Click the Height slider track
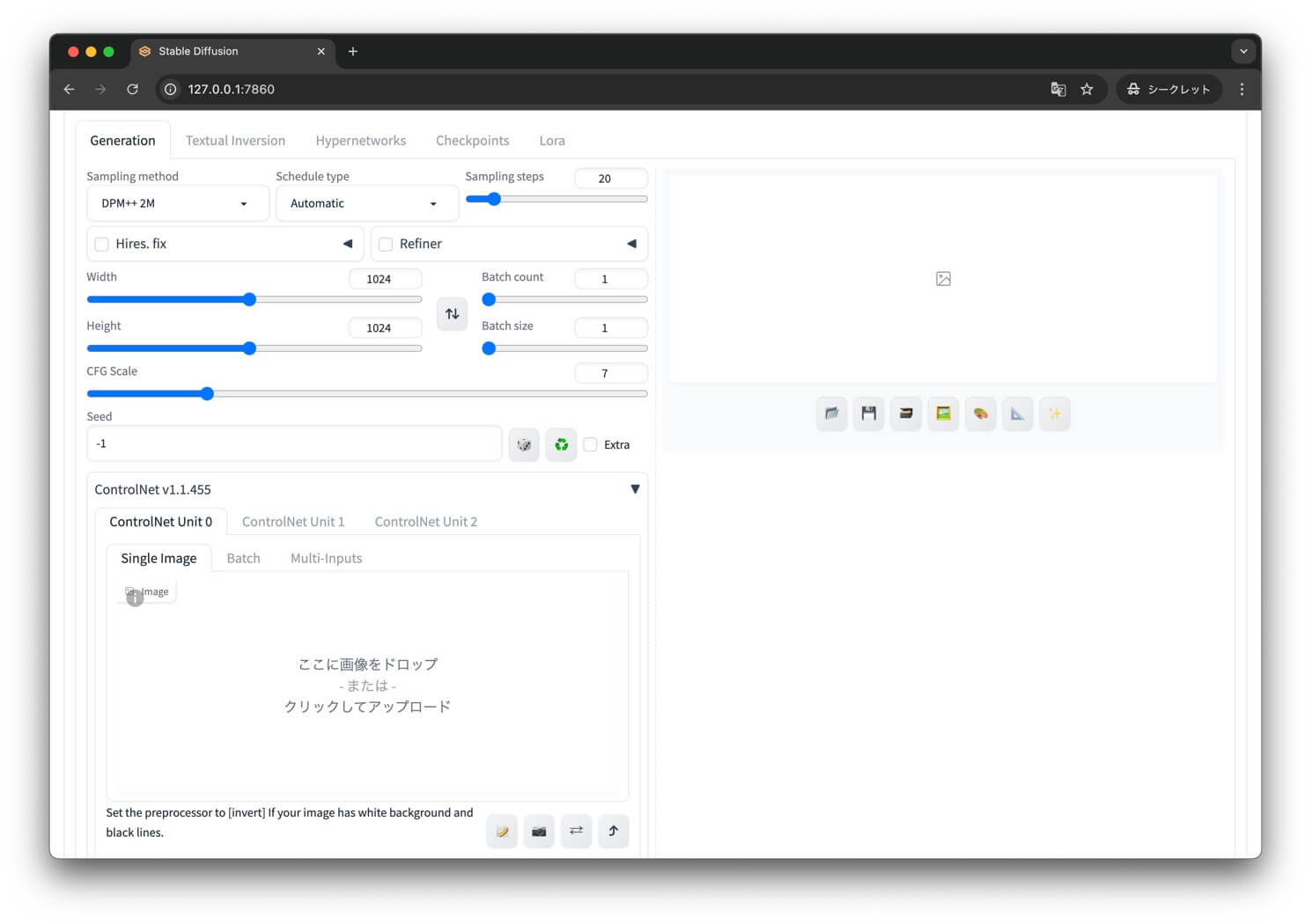 coord(254,348)
